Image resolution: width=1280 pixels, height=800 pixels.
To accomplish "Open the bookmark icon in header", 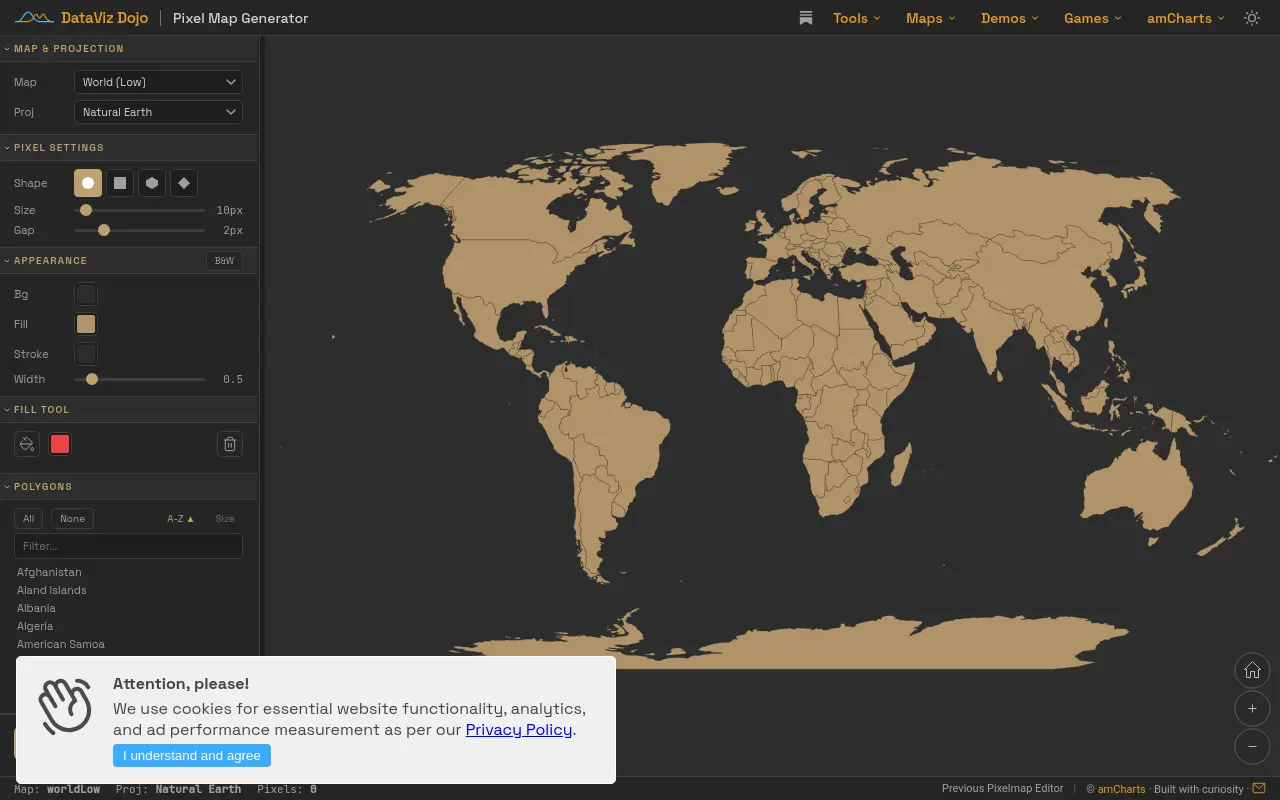I will coord(806,18).
